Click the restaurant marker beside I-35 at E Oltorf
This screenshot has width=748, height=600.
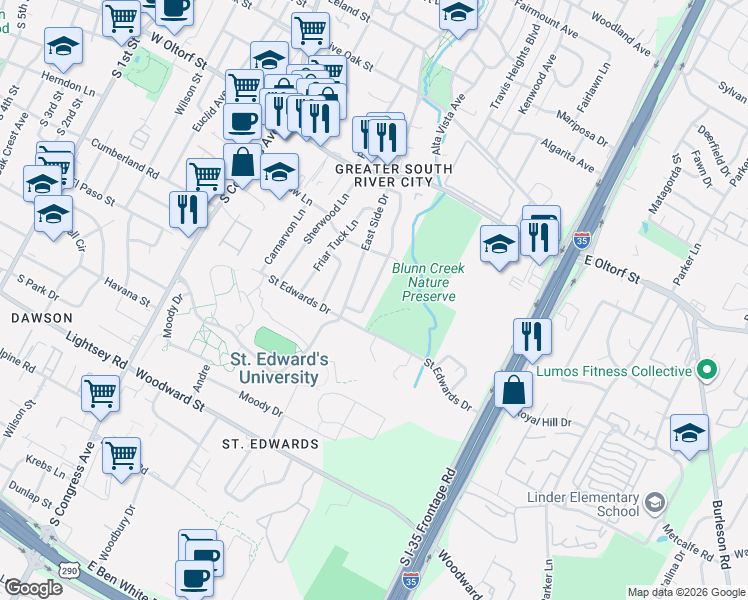pyautogui.click(x=540, y=238)
